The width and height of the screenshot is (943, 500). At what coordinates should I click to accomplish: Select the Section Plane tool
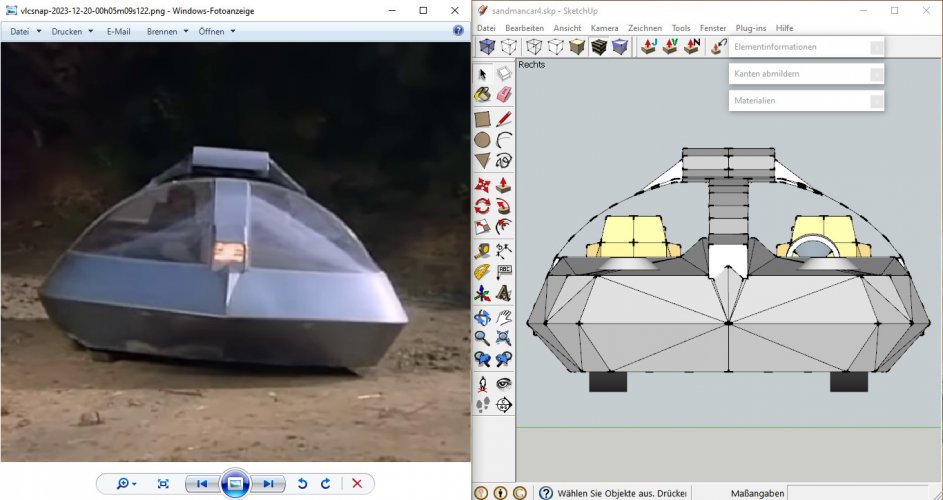(503, 405)
